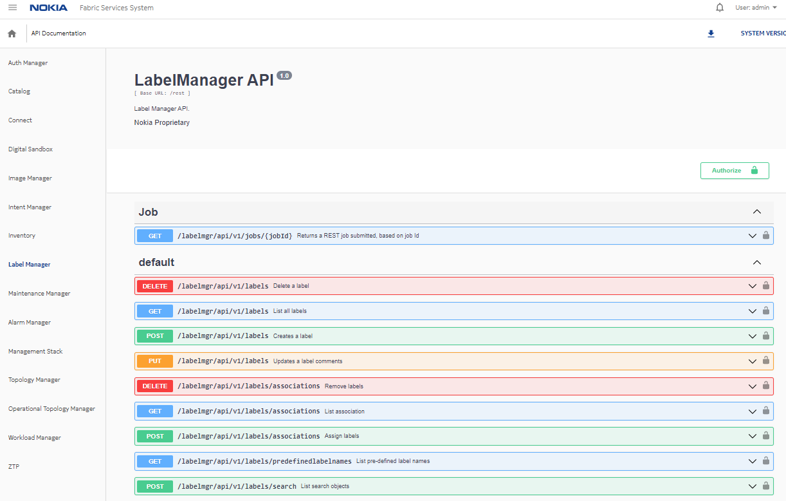Click lock icon on Assign labels row
786x501 pixels.
766,435
